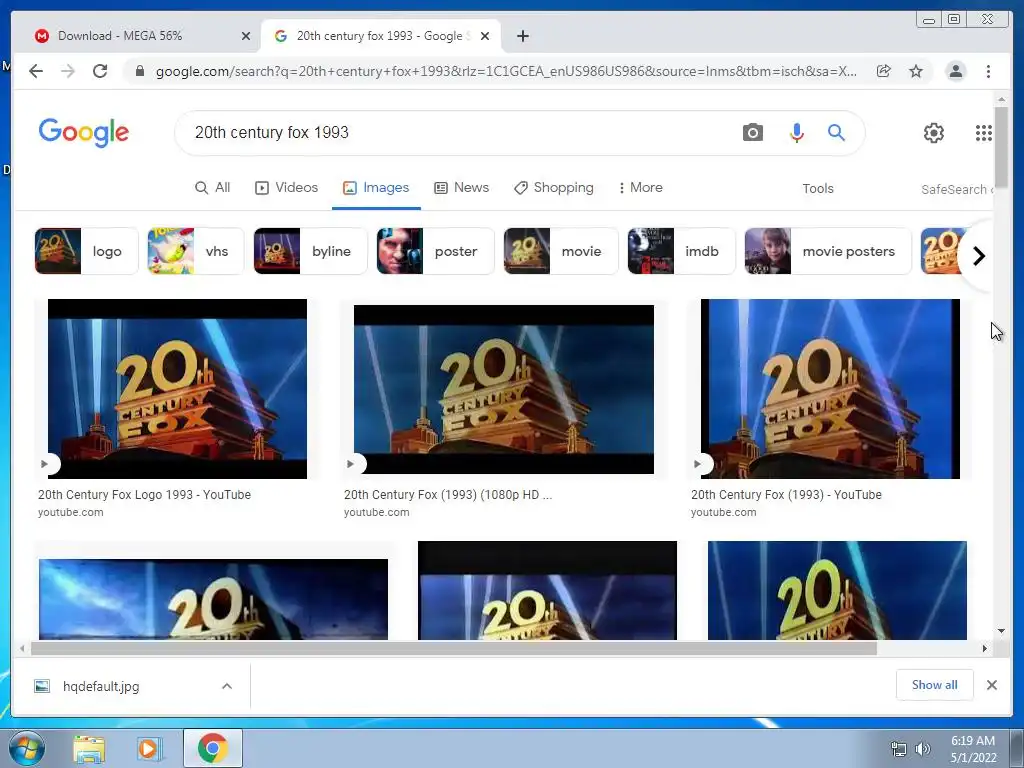This screenshot has height=768, width=1024.
Task: Open the downloaded hqdefault.jpg file
Action: click(x=101, y=686)
